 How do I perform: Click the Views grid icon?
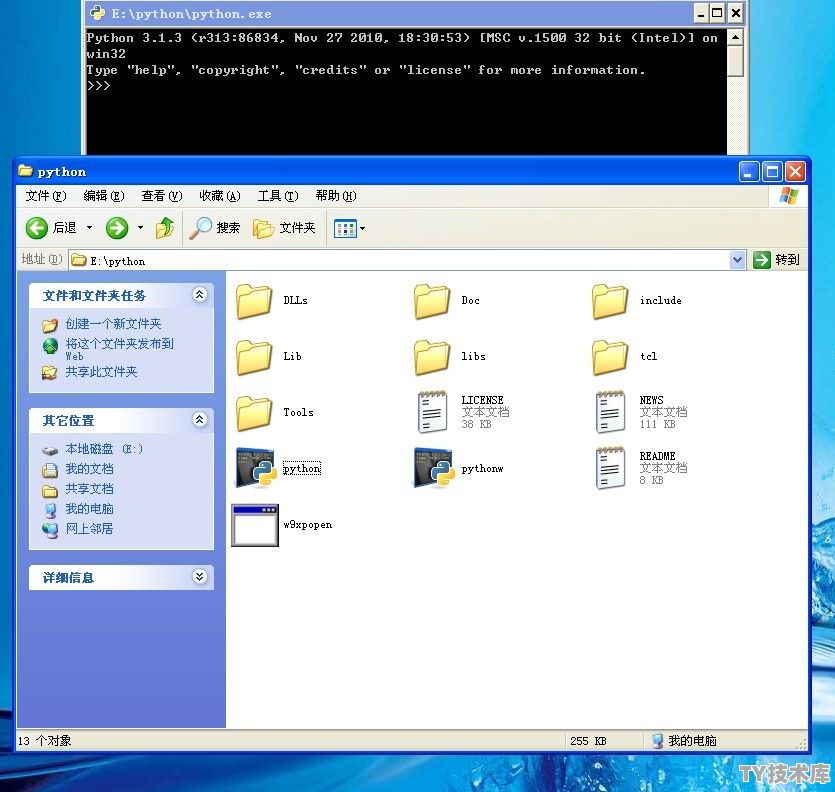tap(345, 228)
